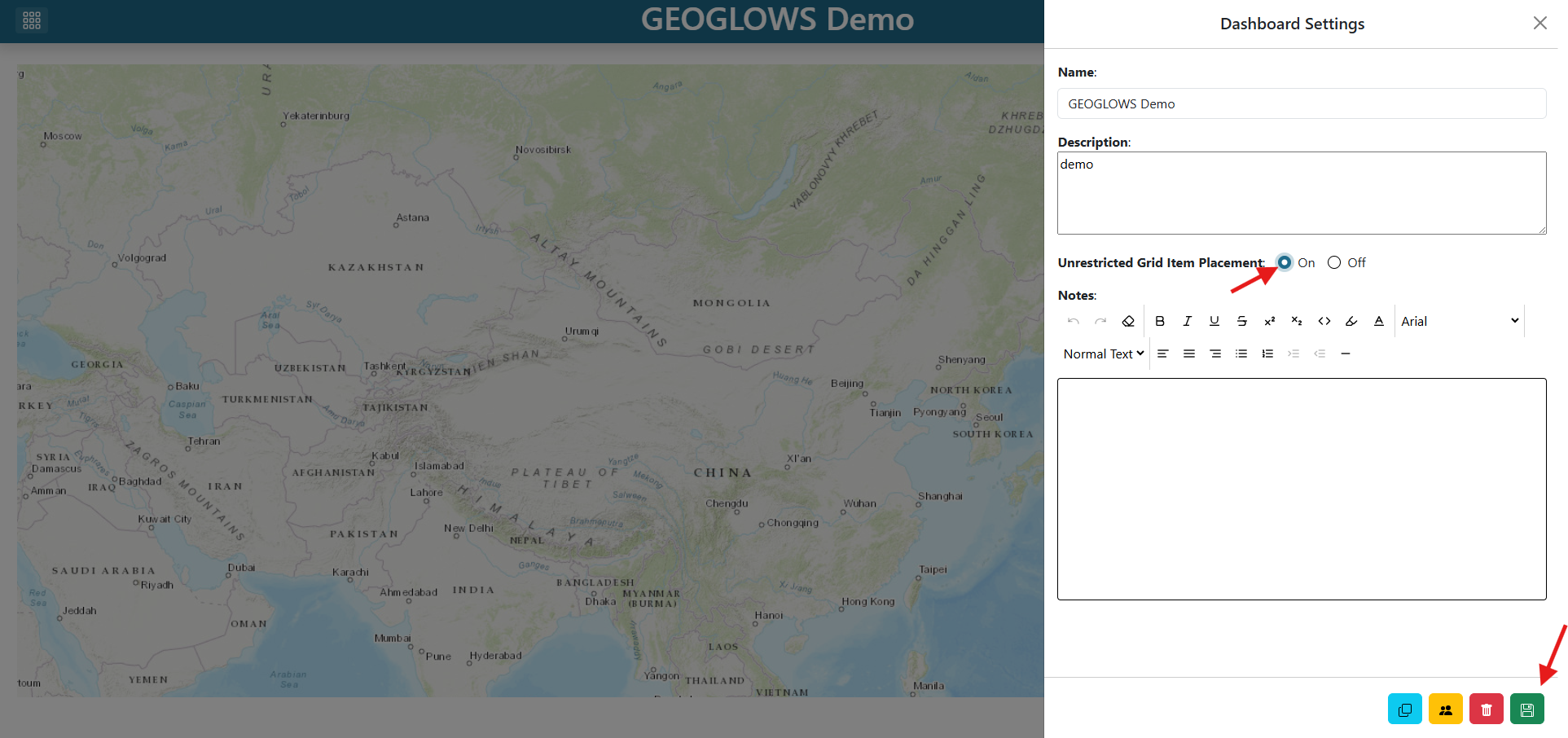This screenshot has height=738, width=1568.
Task: Select On for Unrestricted Grid Item Placement
Action: pos(1285,262)
